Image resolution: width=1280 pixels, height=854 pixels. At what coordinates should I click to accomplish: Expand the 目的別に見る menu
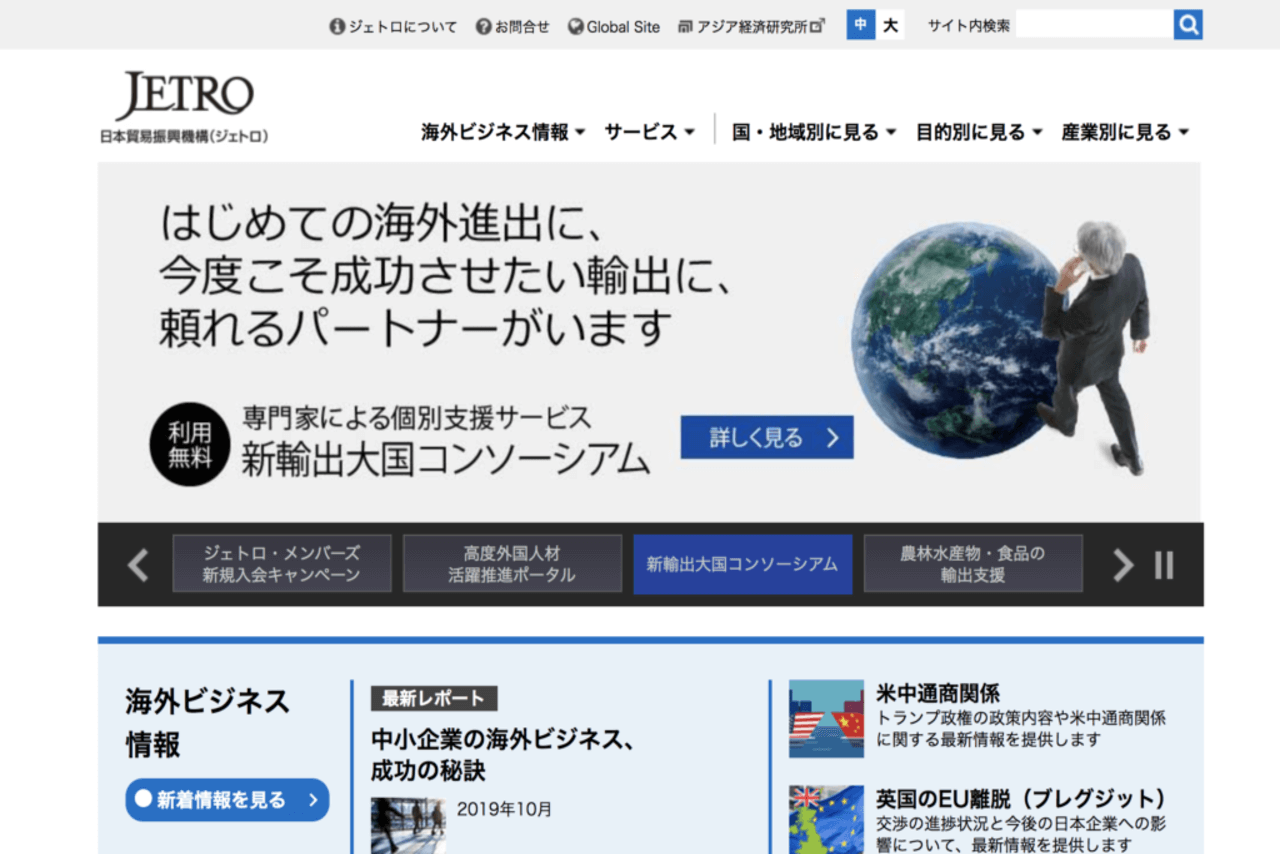[x=980, y=132]
